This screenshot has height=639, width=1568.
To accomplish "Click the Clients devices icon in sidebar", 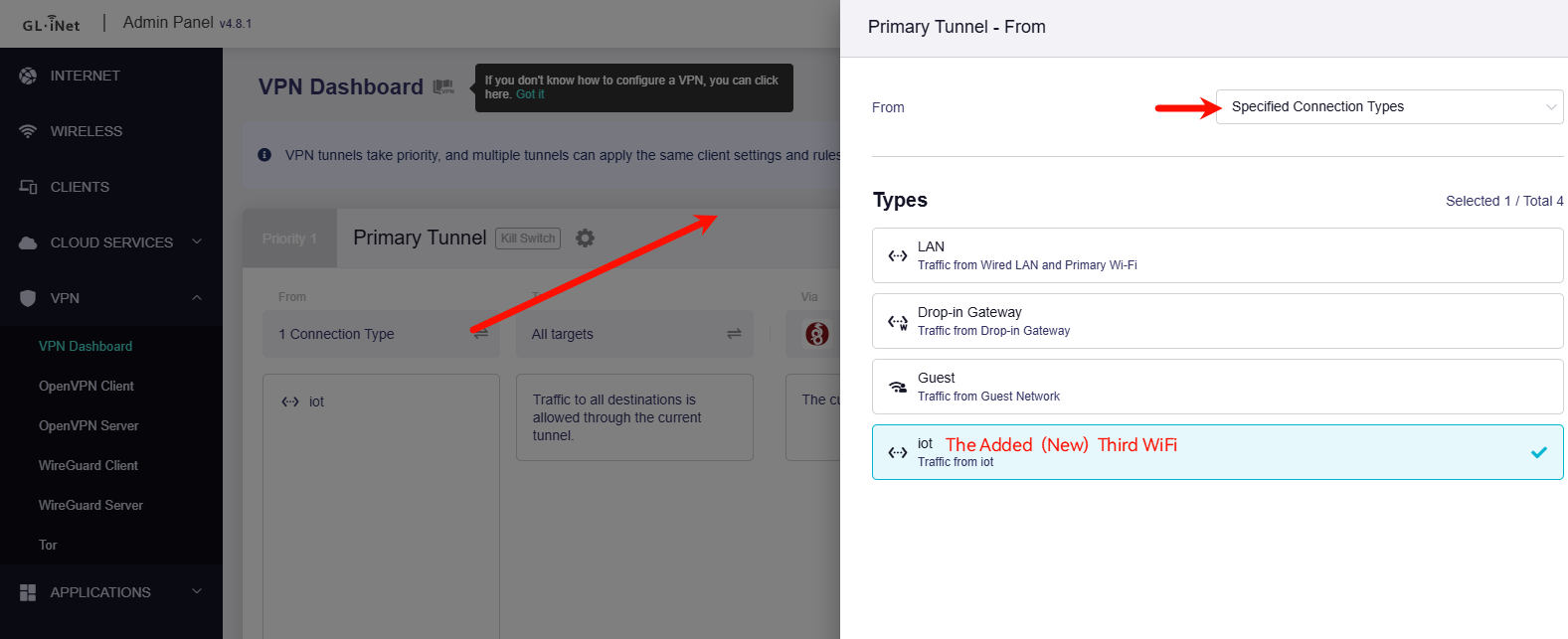I will pyautogui.click(x=28, y=187).
